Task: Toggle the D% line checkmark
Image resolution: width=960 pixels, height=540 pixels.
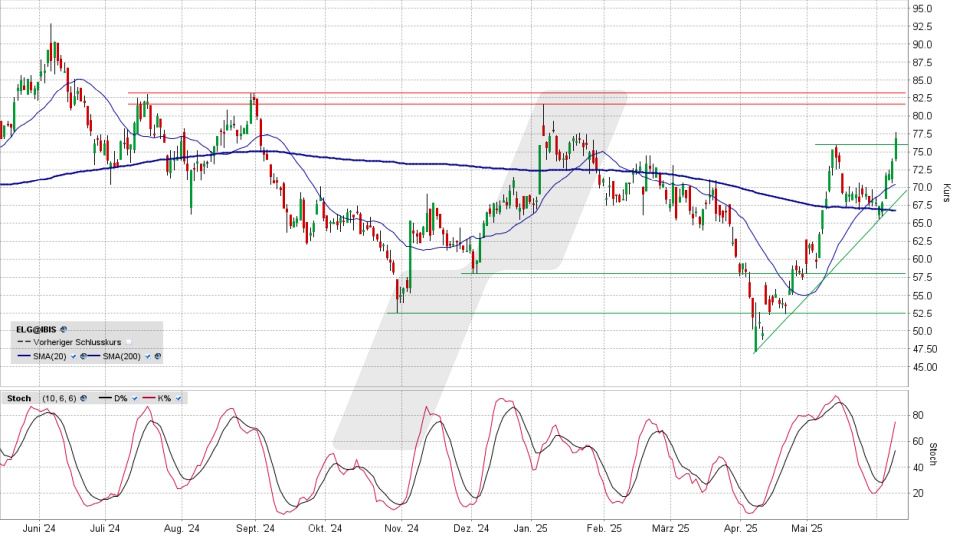Action: coord(135,399)
